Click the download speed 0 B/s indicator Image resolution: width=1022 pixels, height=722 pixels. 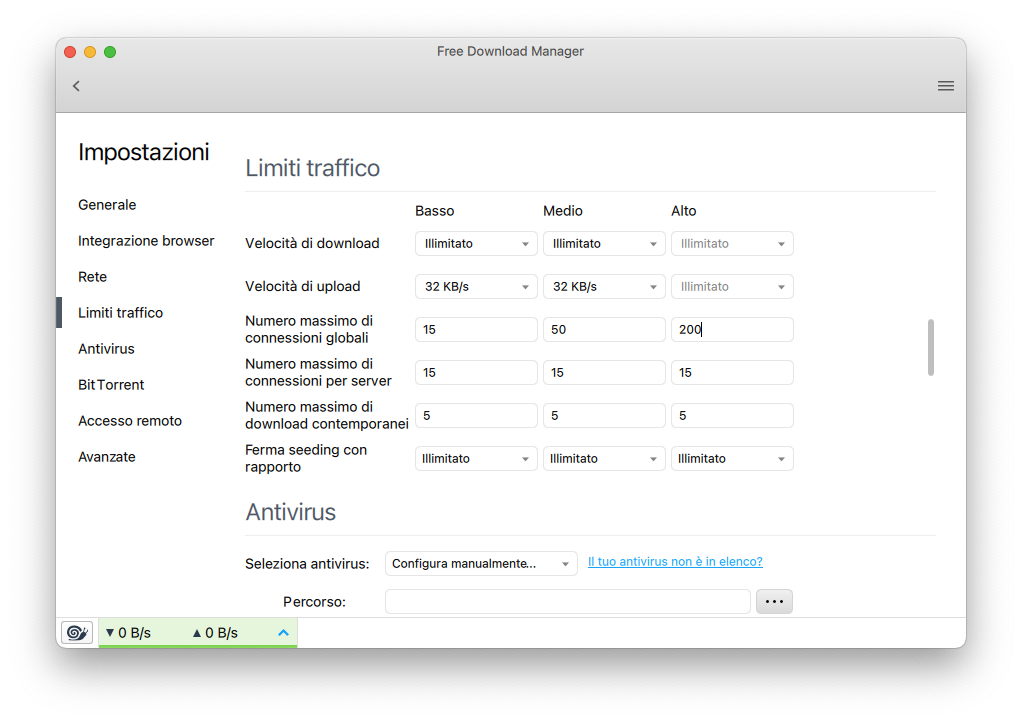(x=128, y=633)
